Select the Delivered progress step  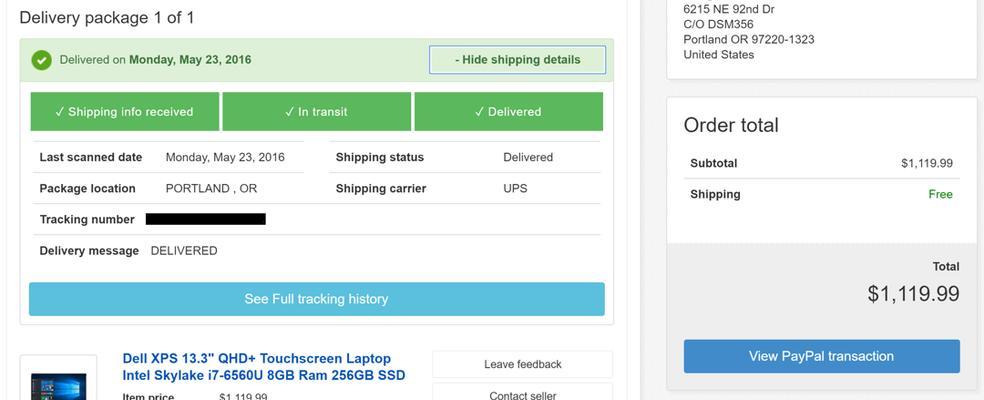click(x=508, y=112)
